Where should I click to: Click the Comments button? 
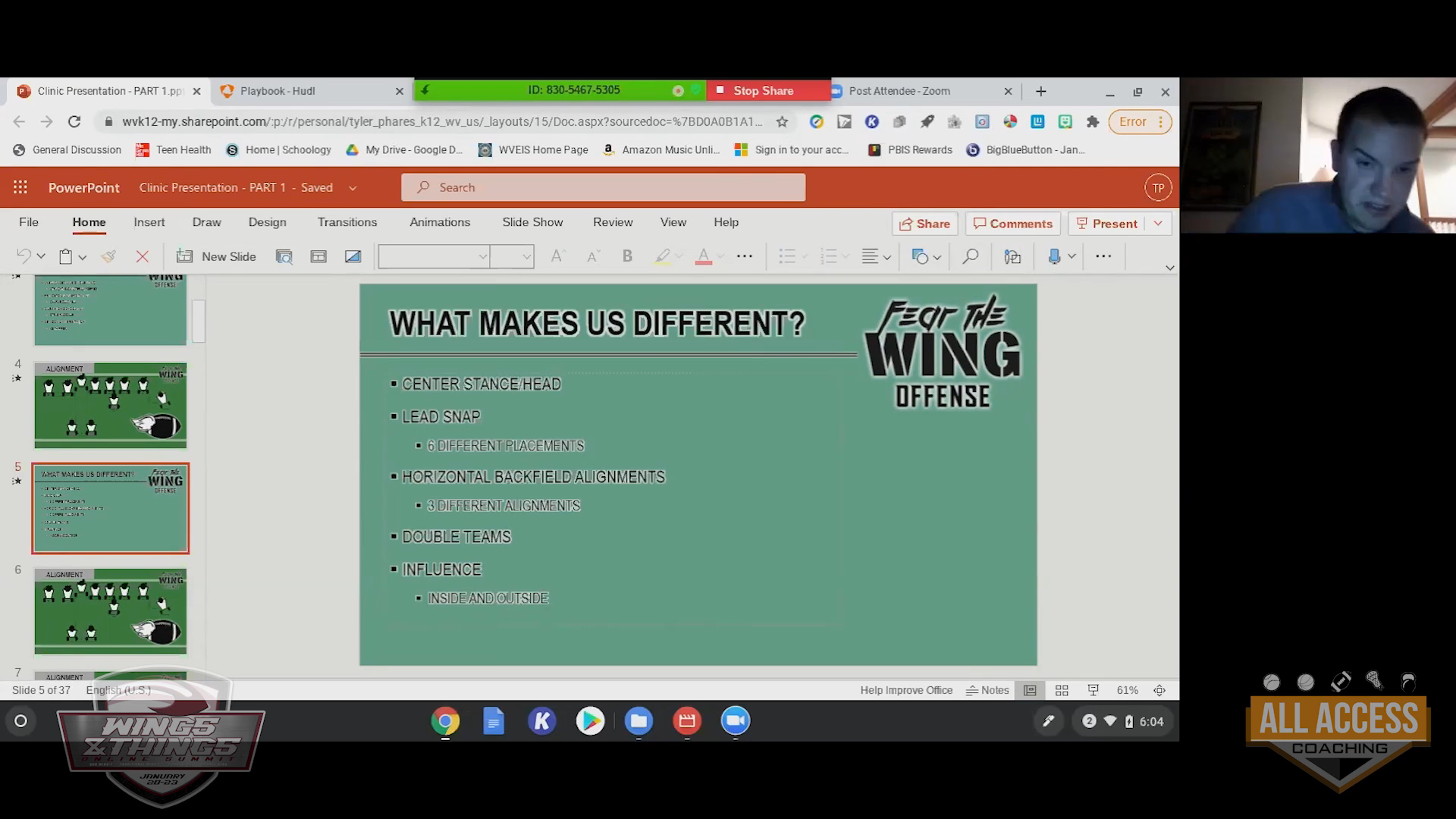pos(1013,224)
